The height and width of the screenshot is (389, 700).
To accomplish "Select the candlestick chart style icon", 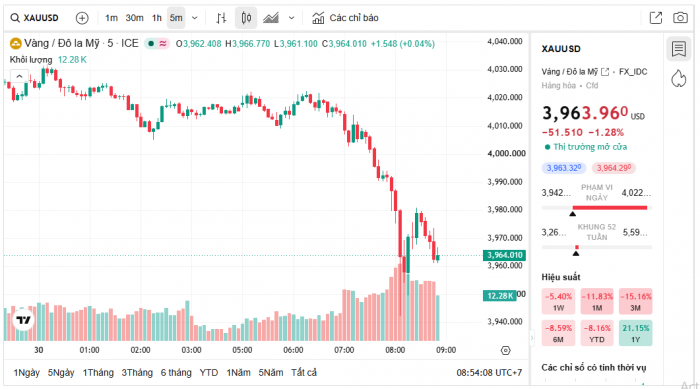I will point(246,18).
